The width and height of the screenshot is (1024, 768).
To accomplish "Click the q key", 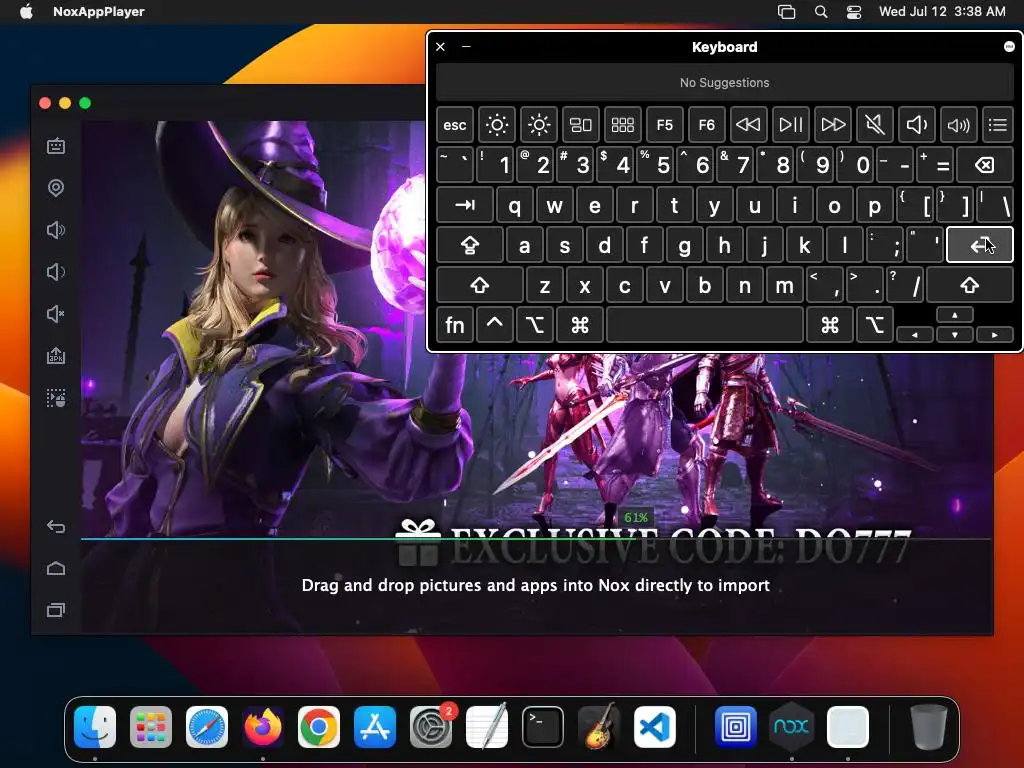I will point(515,205).
